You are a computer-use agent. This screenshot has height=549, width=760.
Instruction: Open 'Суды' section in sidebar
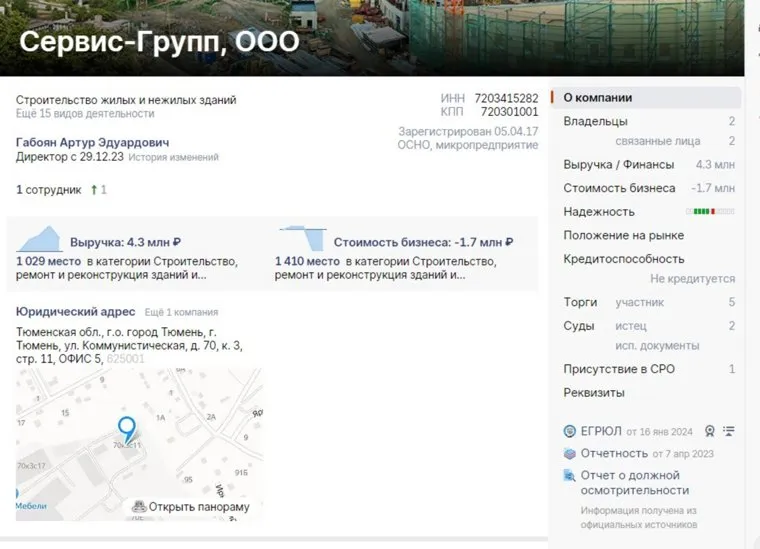pyautogui.click(x=580, y=326)
